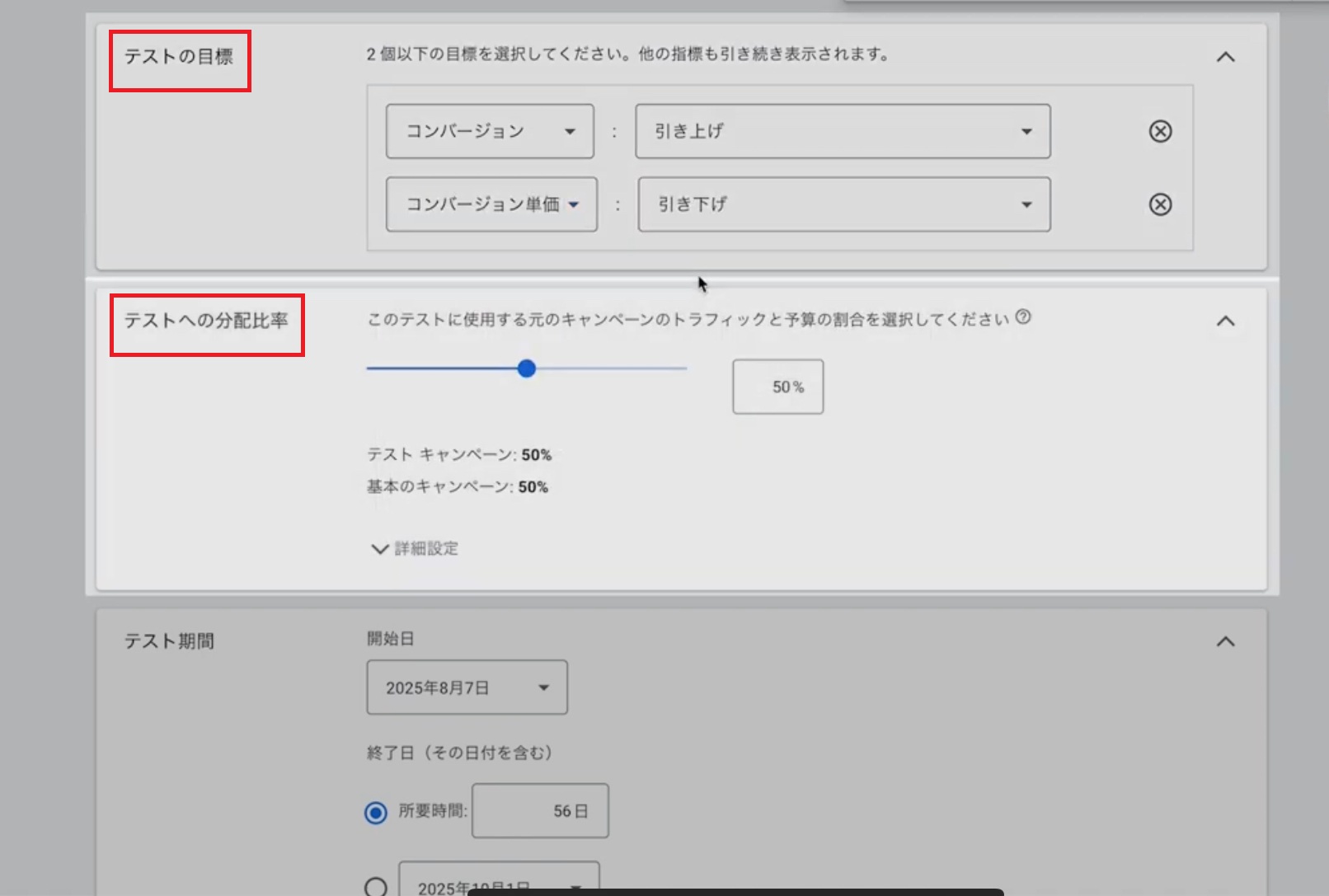Click the テストの目標 section heading

(179, 57)
